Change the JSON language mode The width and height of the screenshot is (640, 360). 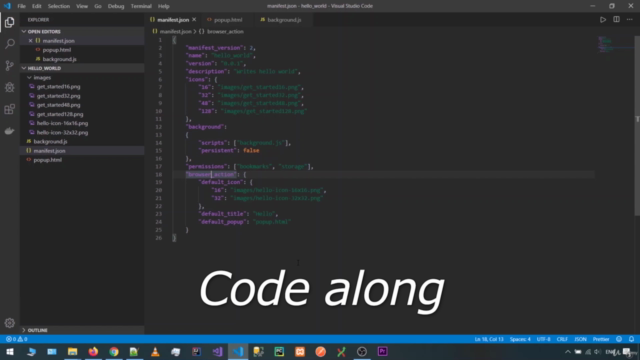(x=580, y=339)
